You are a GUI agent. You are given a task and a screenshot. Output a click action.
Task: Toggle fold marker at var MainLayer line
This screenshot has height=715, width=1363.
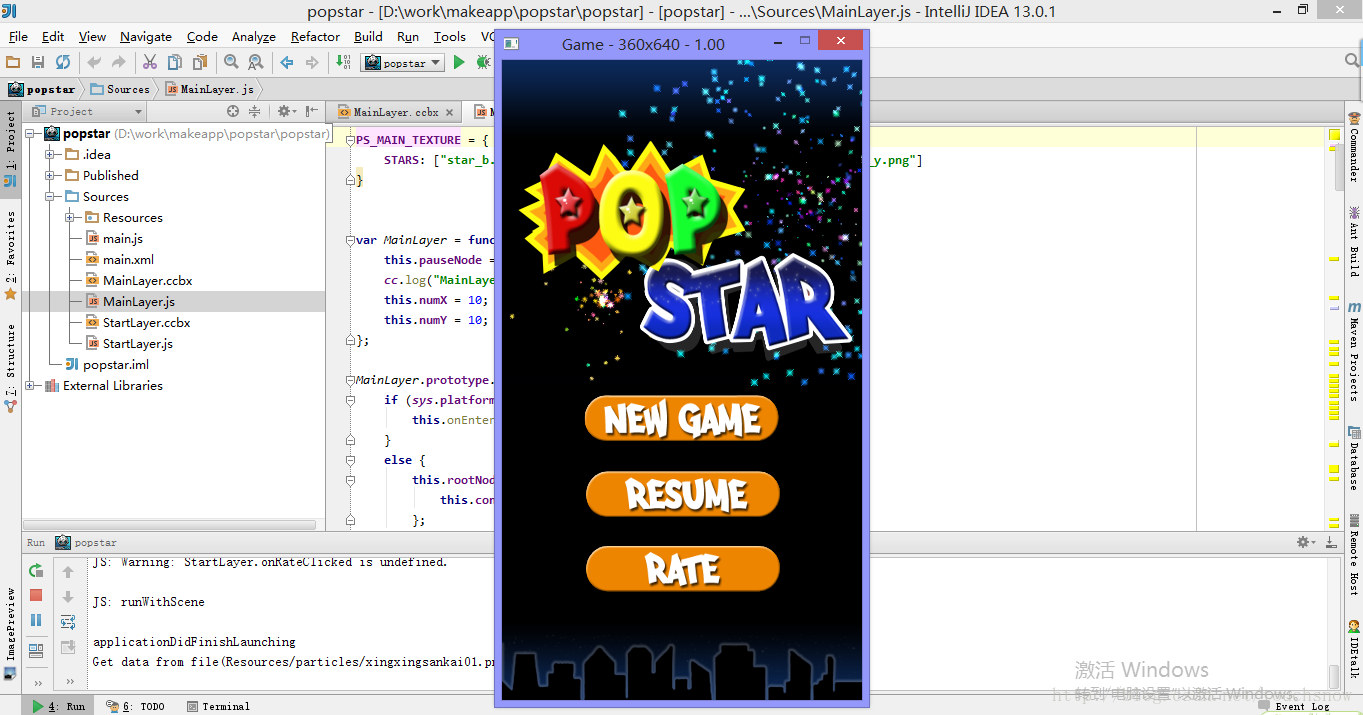(x=350, y=240)
